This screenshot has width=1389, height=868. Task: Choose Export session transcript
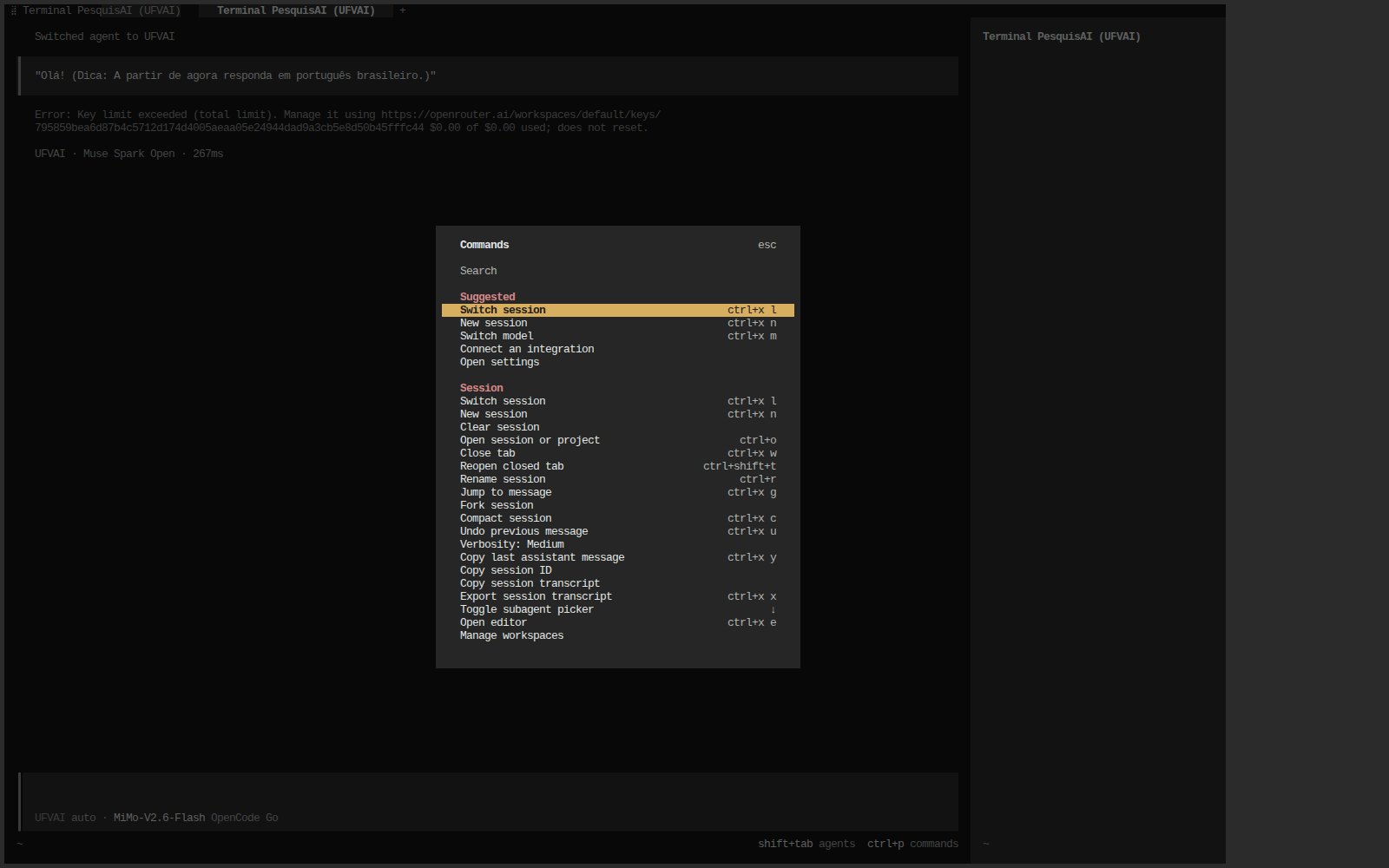(617, 596)
